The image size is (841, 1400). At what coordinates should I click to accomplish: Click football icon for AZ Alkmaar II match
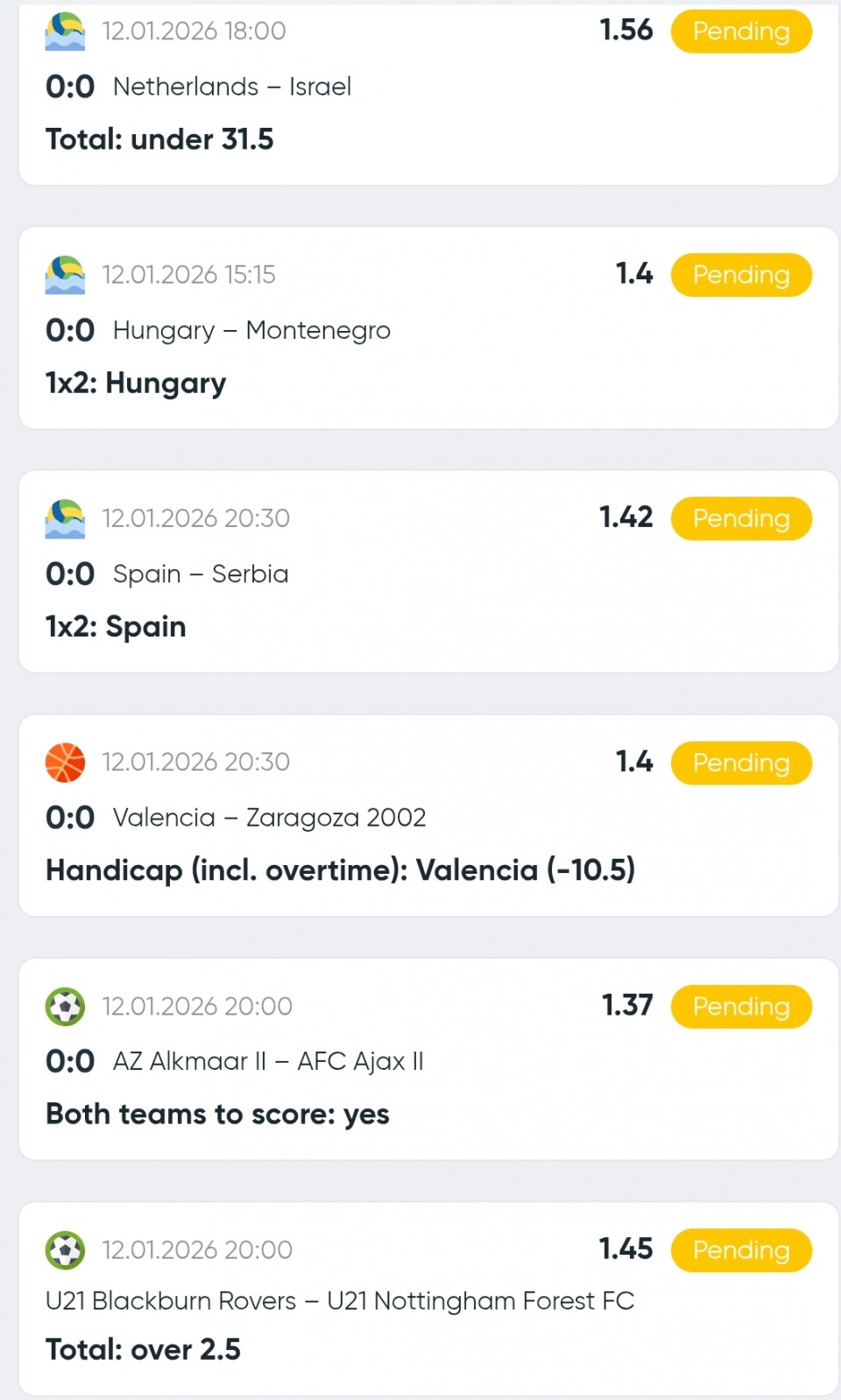click(65, 1006)
